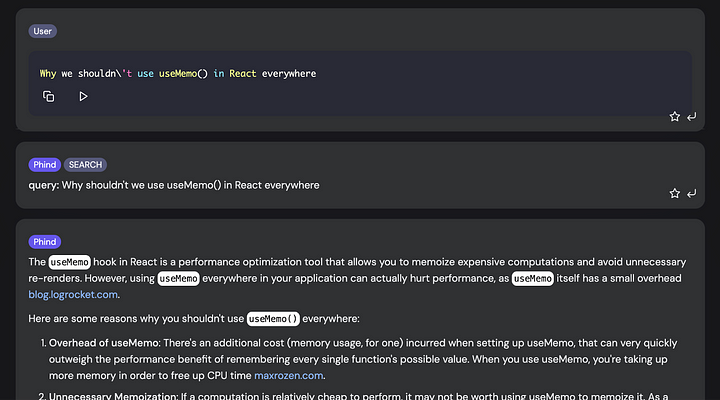Click Phind badge next to SEARCH tag

(x=45, y=164)
